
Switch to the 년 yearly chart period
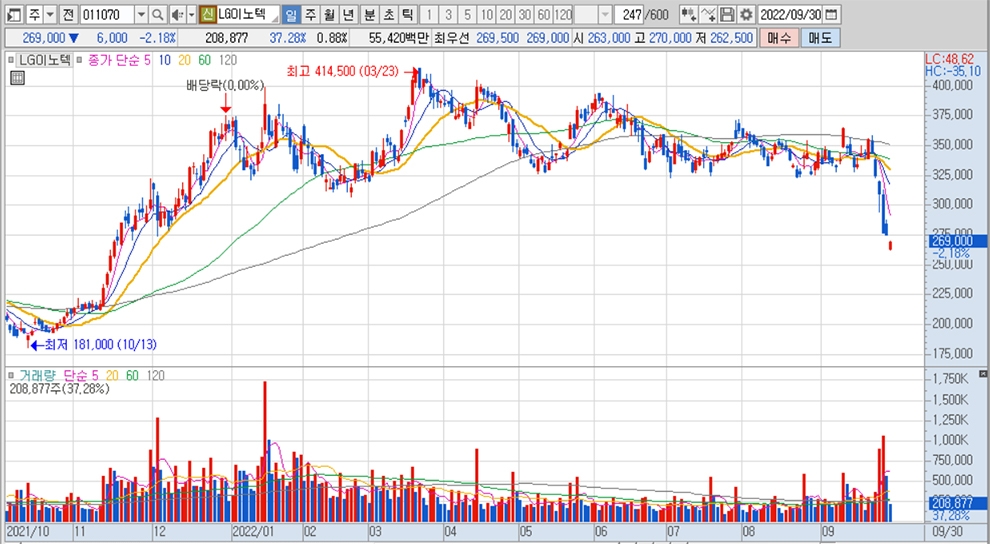tap(348, 14)
